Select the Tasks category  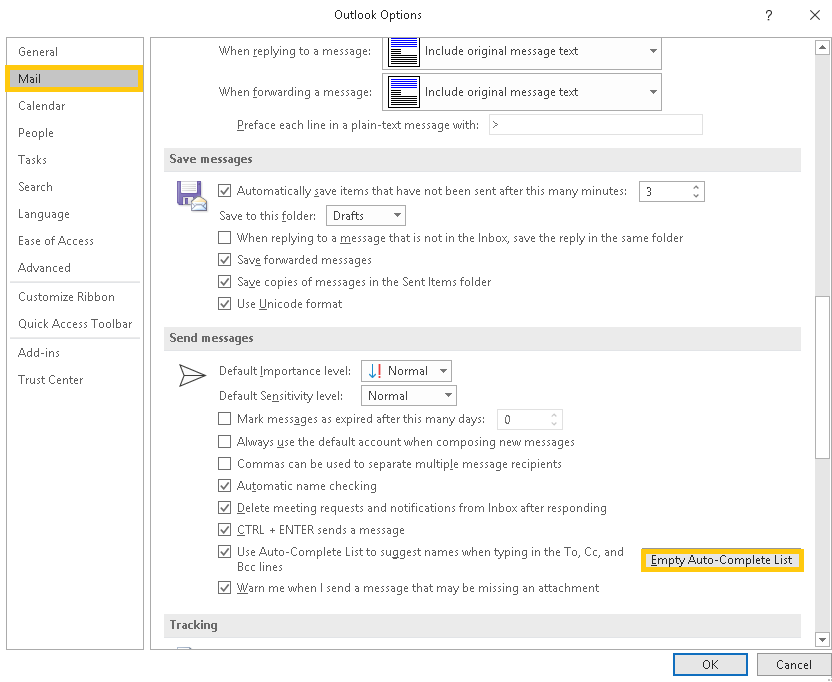[x=75, y=160]
